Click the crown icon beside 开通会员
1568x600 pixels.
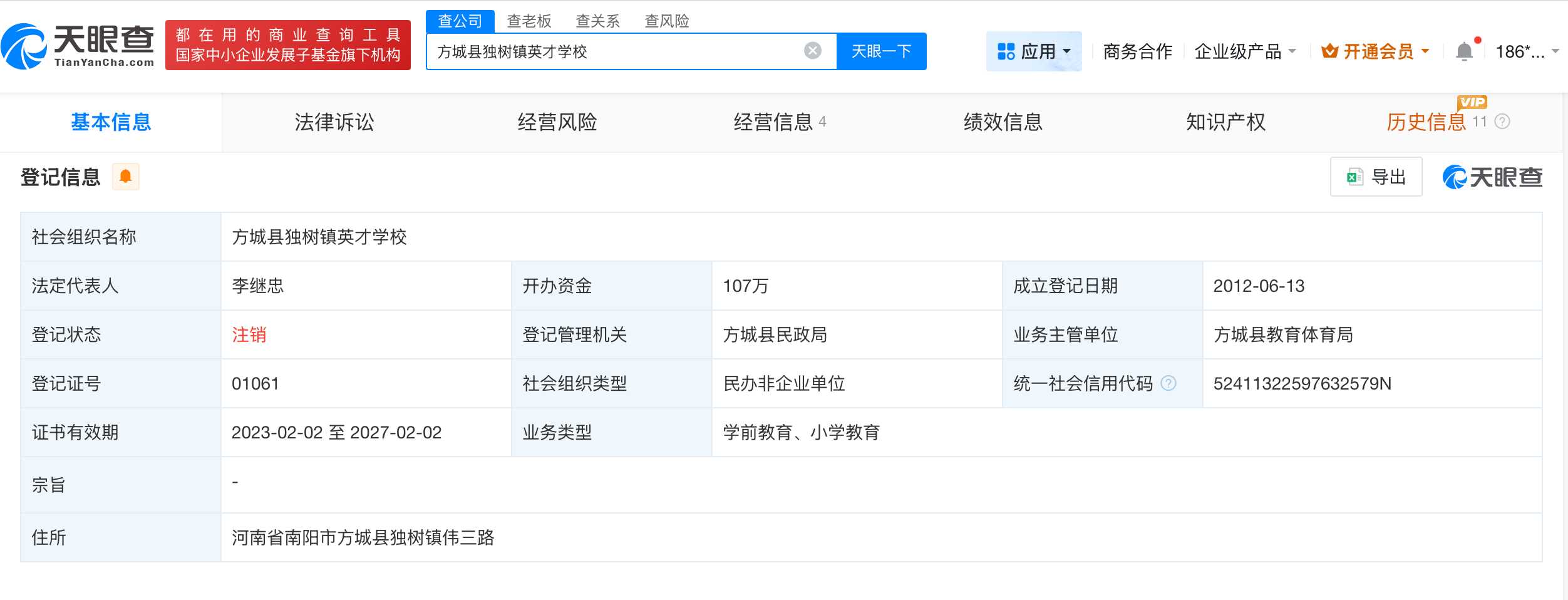pyautogui.click(x=1330, y=50)
